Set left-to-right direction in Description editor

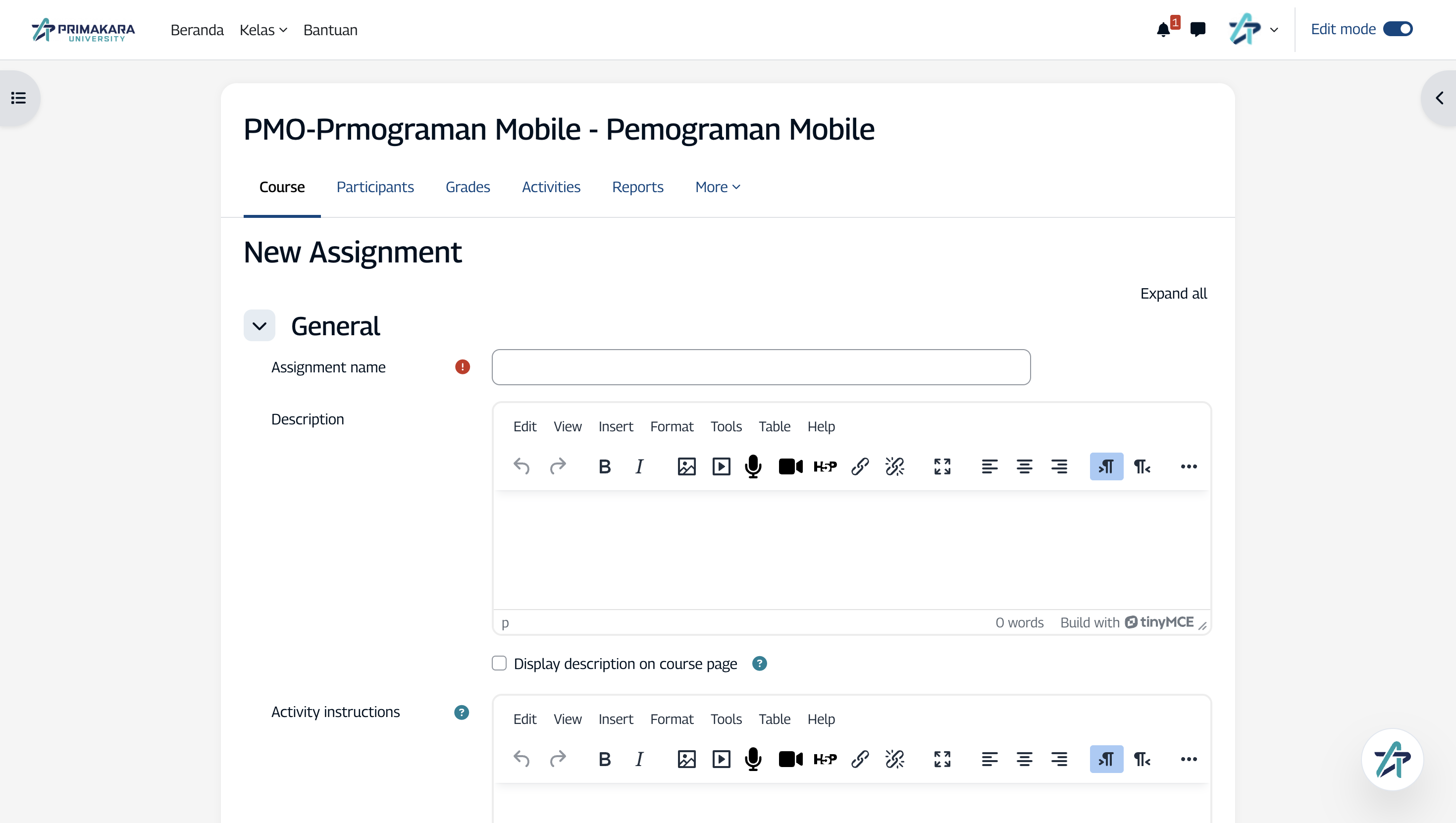point(1106,466)
